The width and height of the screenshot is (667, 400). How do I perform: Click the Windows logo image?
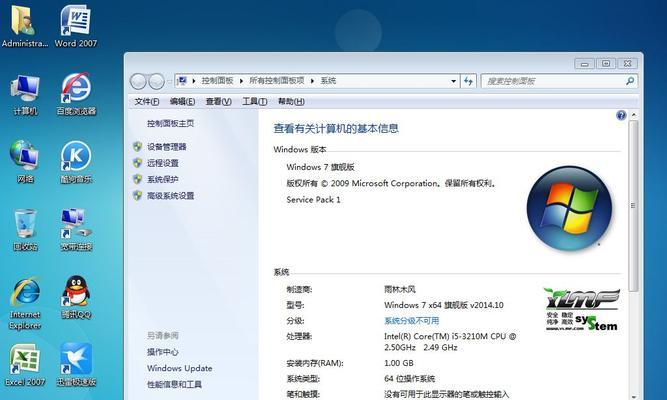click(569, 208)
